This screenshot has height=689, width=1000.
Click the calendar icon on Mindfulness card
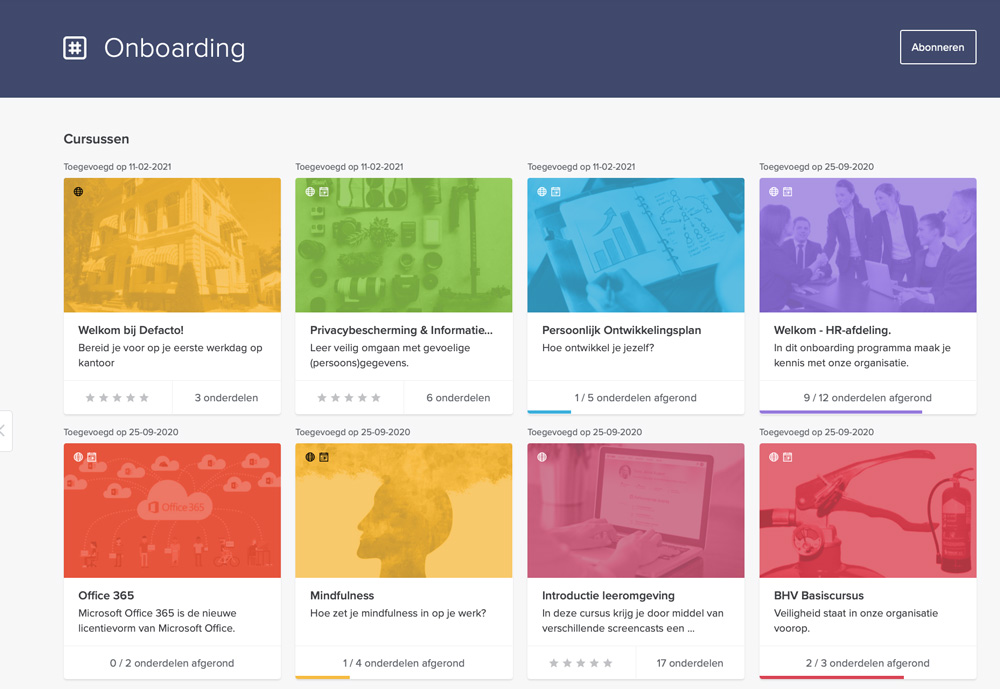pos(322,455)
